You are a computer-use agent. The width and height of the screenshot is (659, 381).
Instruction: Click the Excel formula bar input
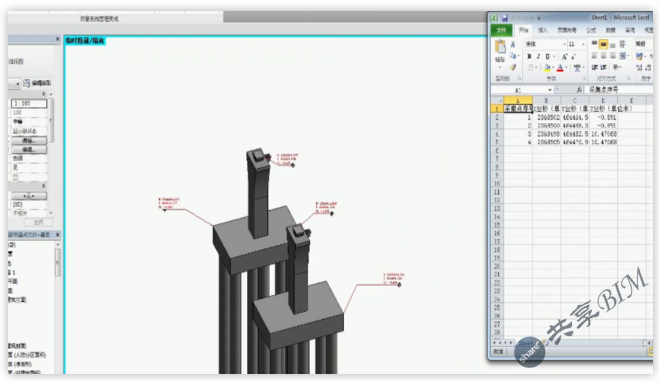(619, 90)
